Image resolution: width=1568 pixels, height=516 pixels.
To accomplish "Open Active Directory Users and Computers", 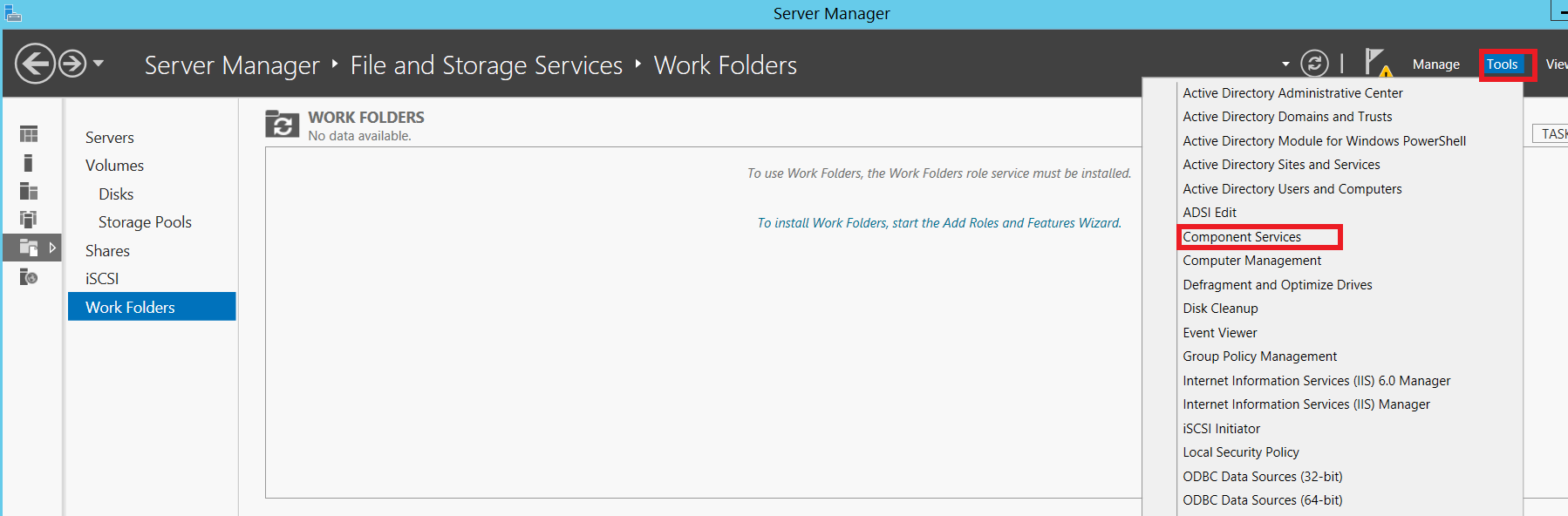I will pyautogui.click(x=1292, y=189).
